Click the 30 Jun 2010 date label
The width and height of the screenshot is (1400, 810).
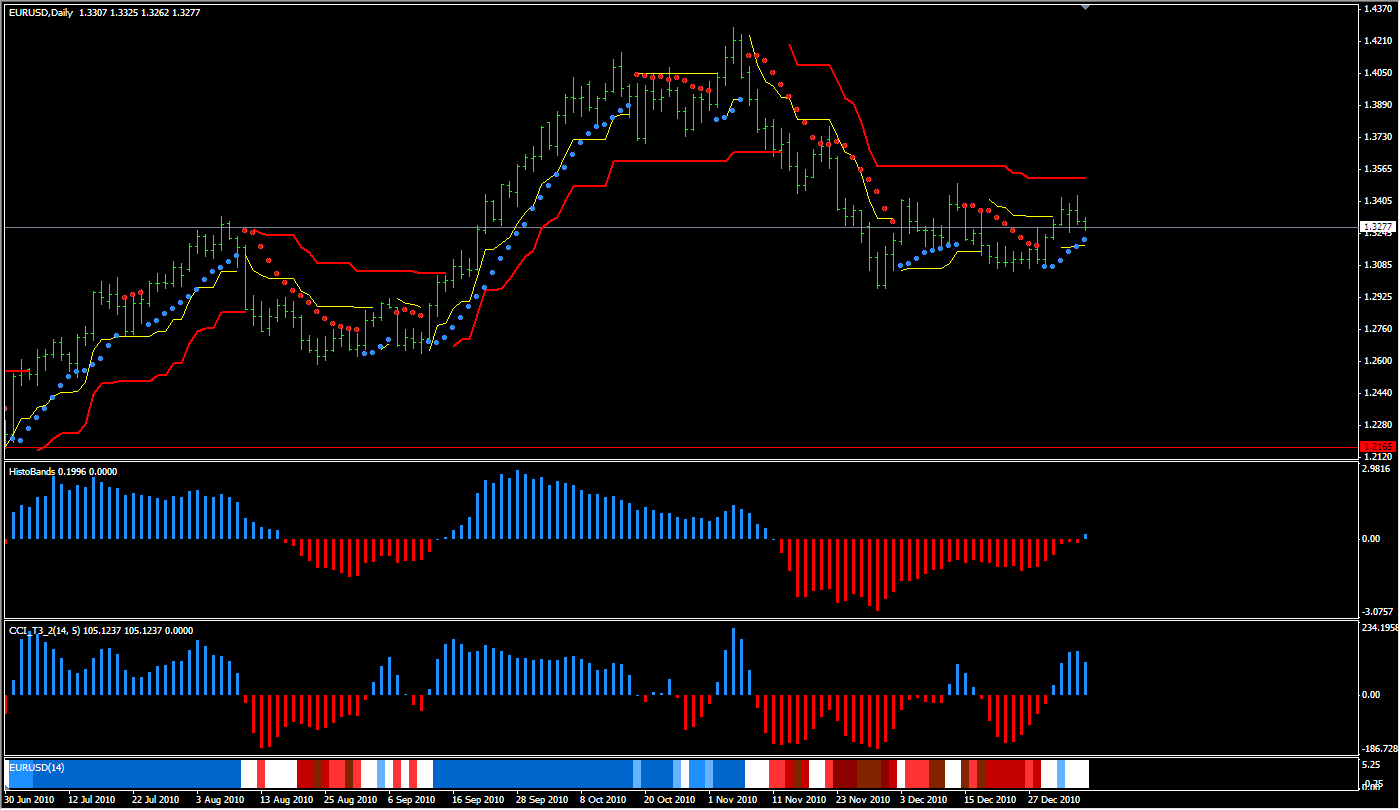pos(31,800)
